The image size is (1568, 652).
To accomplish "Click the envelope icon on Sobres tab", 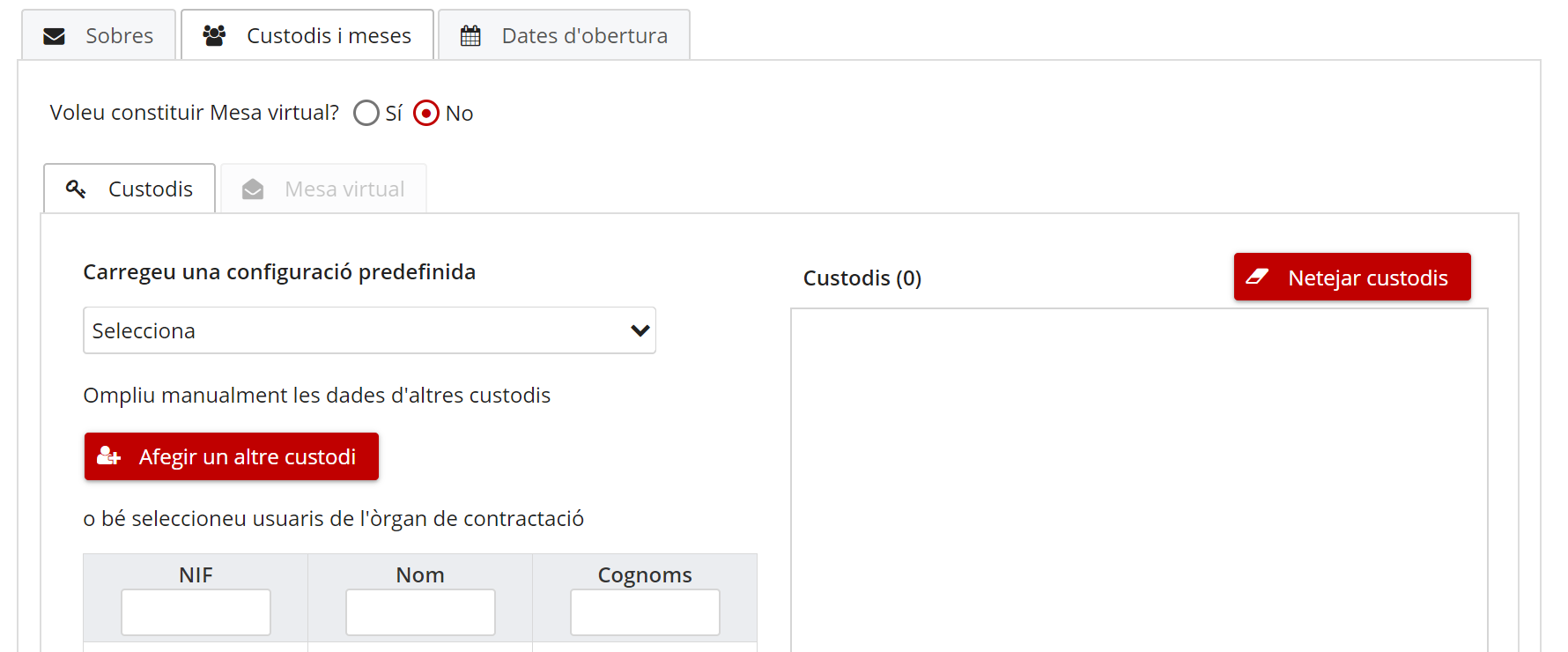I will (x=55, y=36).
